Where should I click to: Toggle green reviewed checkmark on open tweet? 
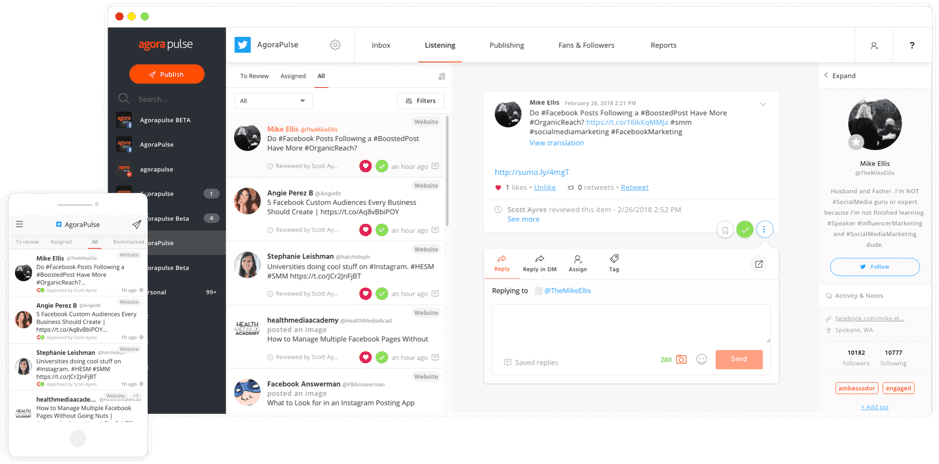[x=745, y=230]
